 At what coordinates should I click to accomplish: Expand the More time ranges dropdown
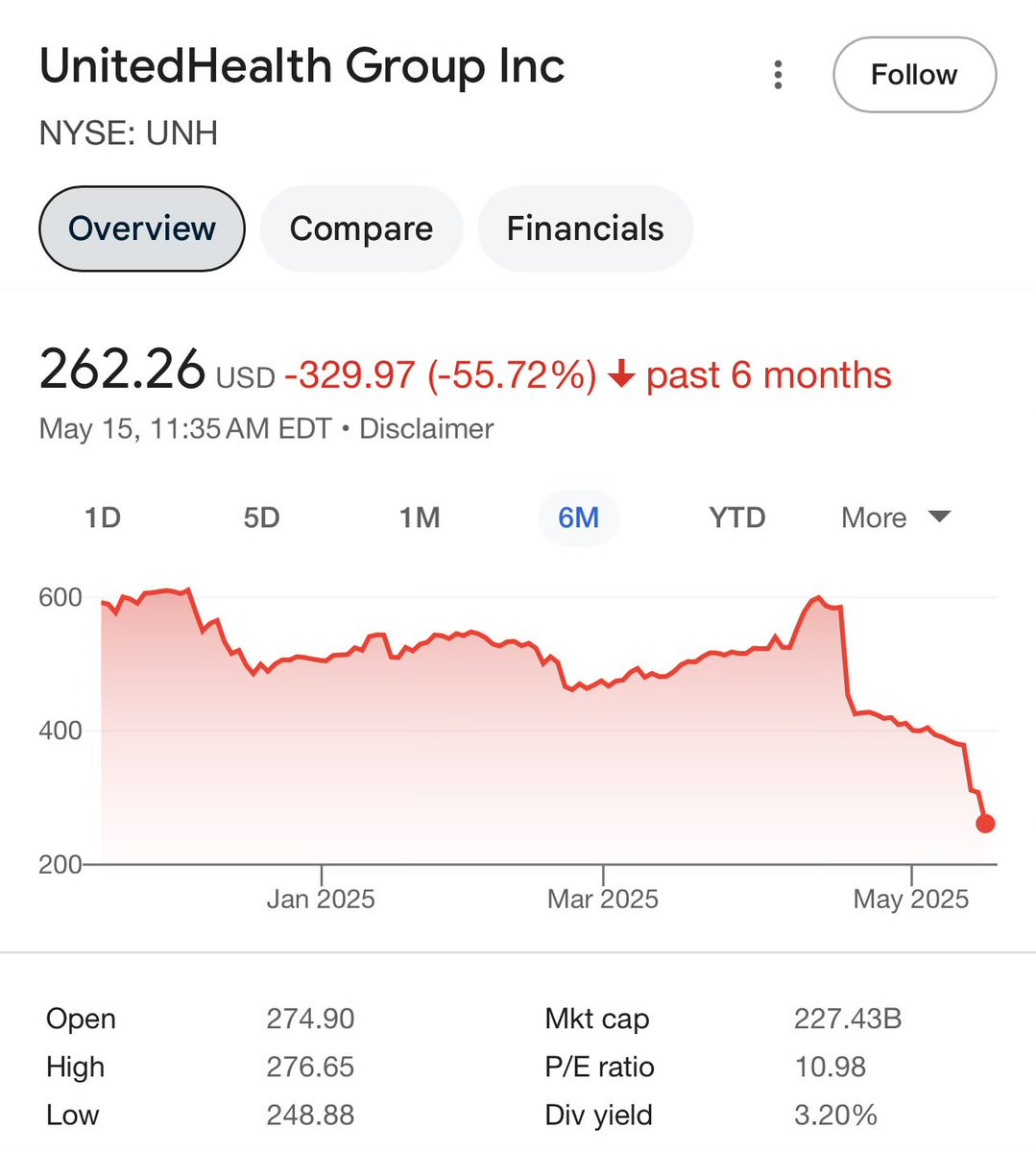(874, 517)
